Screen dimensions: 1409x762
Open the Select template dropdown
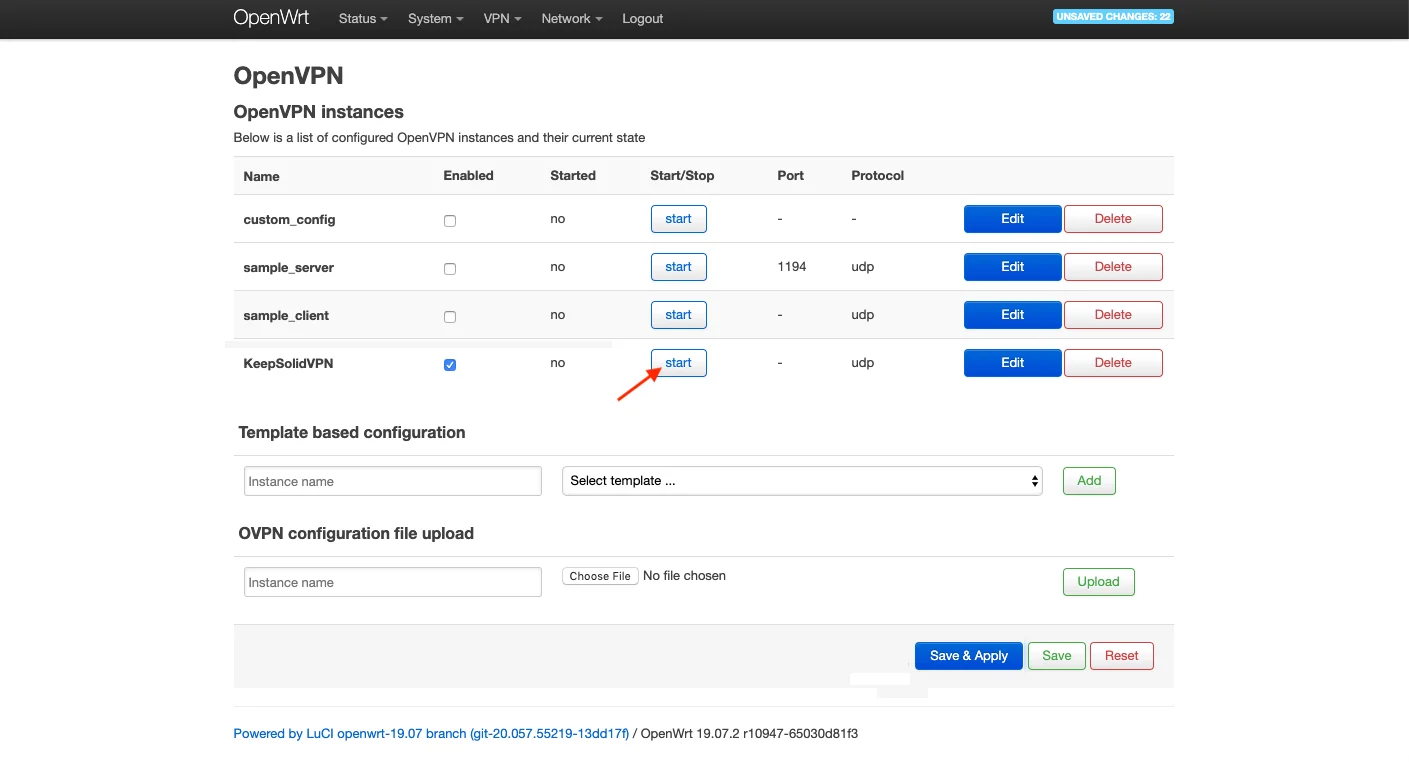(802, 481)
